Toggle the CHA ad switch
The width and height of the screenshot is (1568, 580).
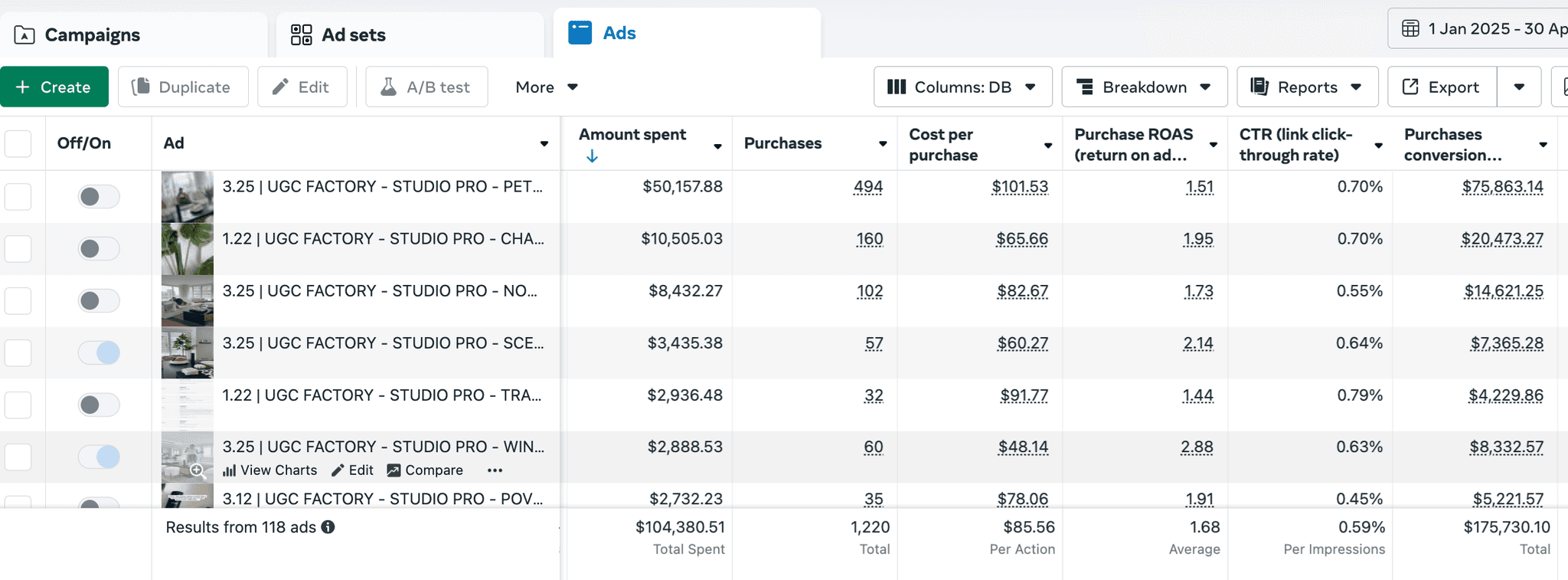click(99, 249)
